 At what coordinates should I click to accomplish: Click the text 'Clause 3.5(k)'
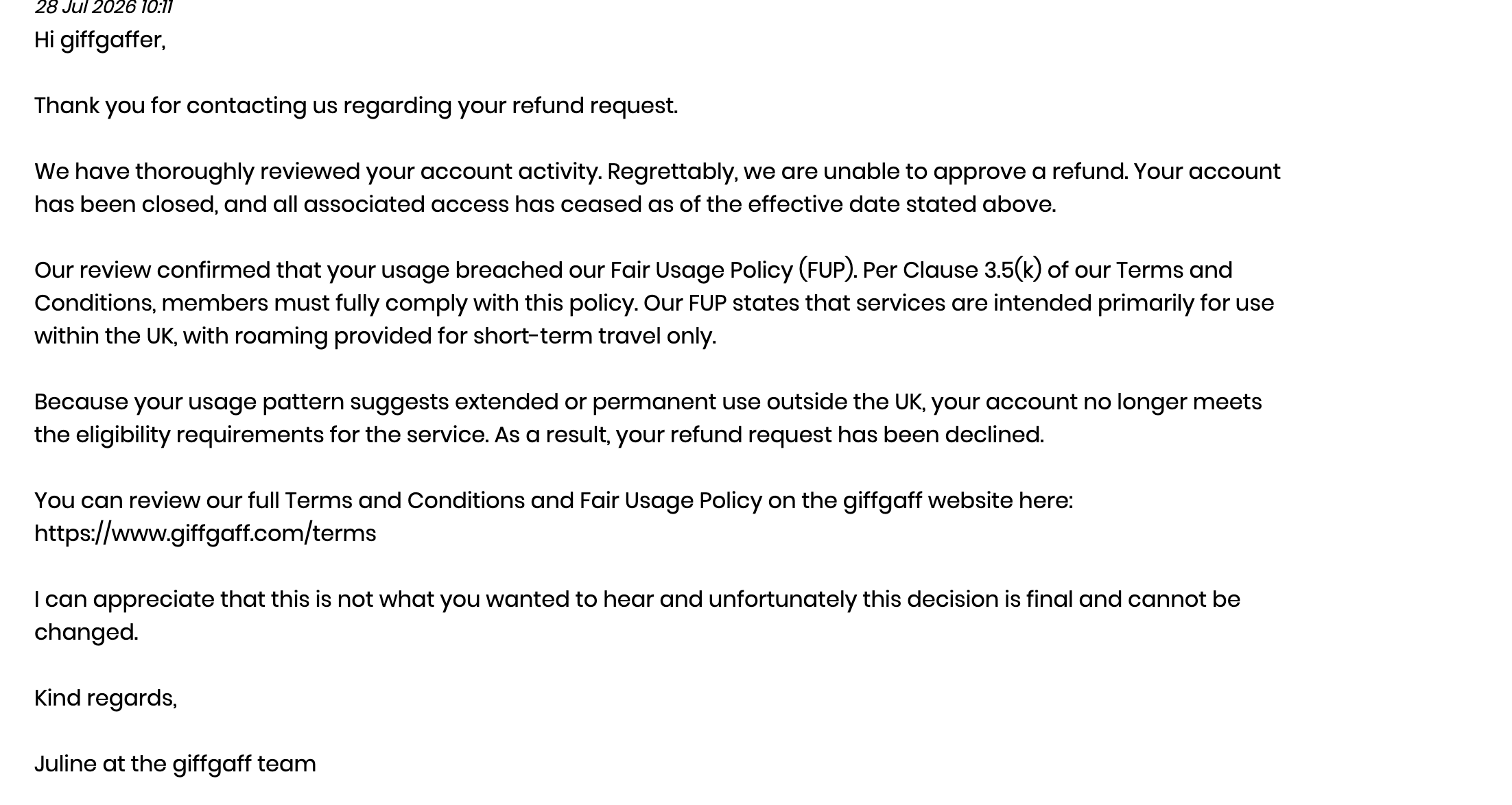pos(972,270)
